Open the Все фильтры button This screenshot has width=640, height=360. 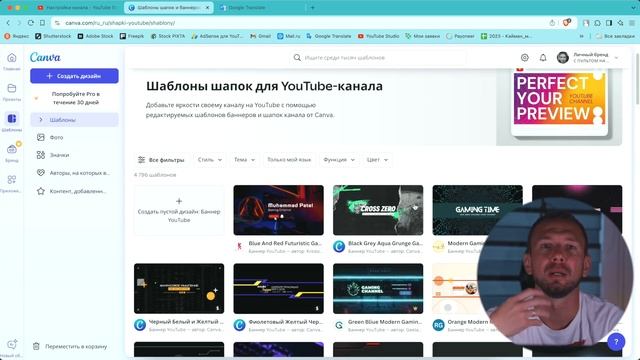161,160
